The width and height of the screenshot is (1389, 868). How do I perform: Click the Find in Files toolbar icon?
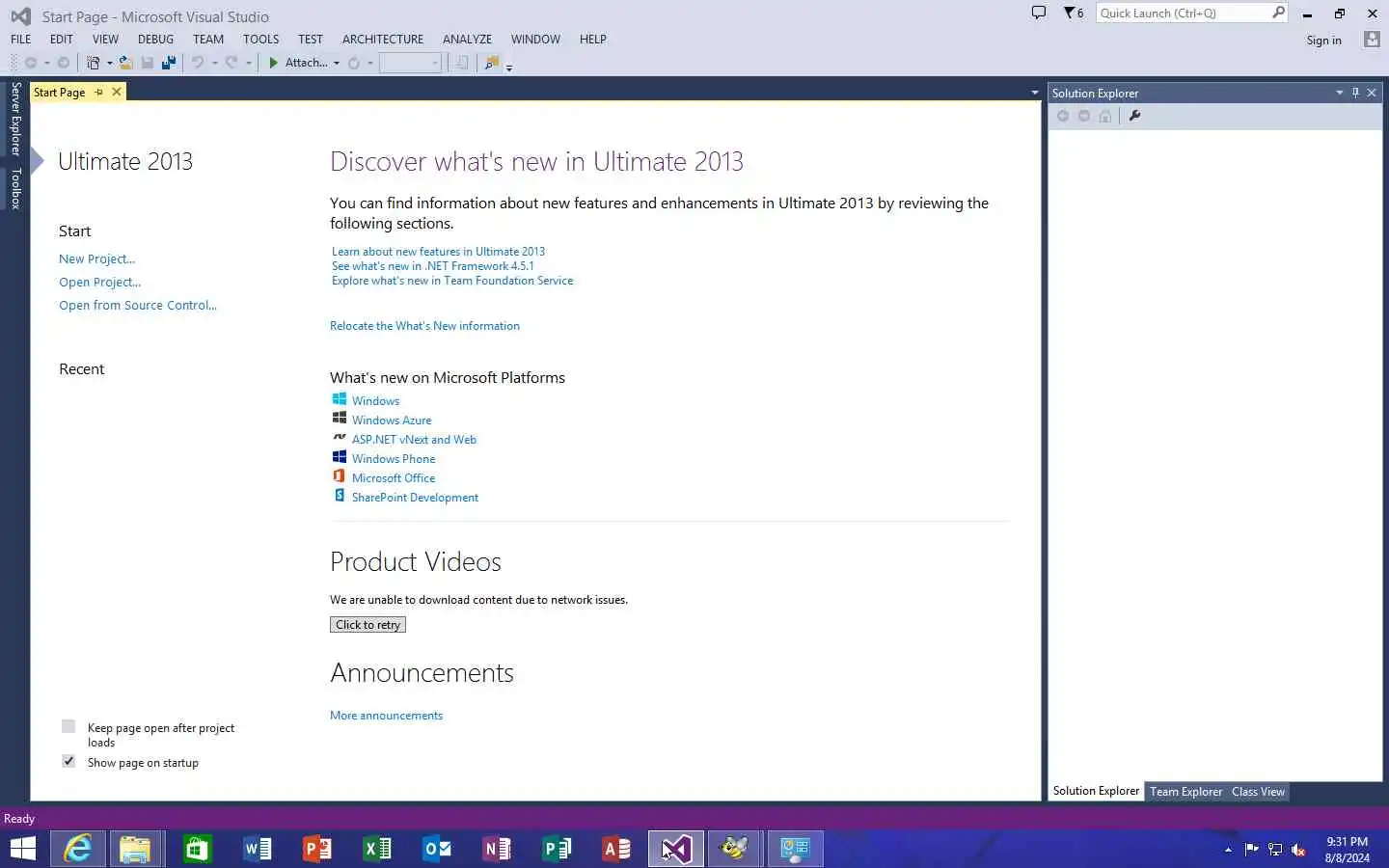click(x=492, y=63)
